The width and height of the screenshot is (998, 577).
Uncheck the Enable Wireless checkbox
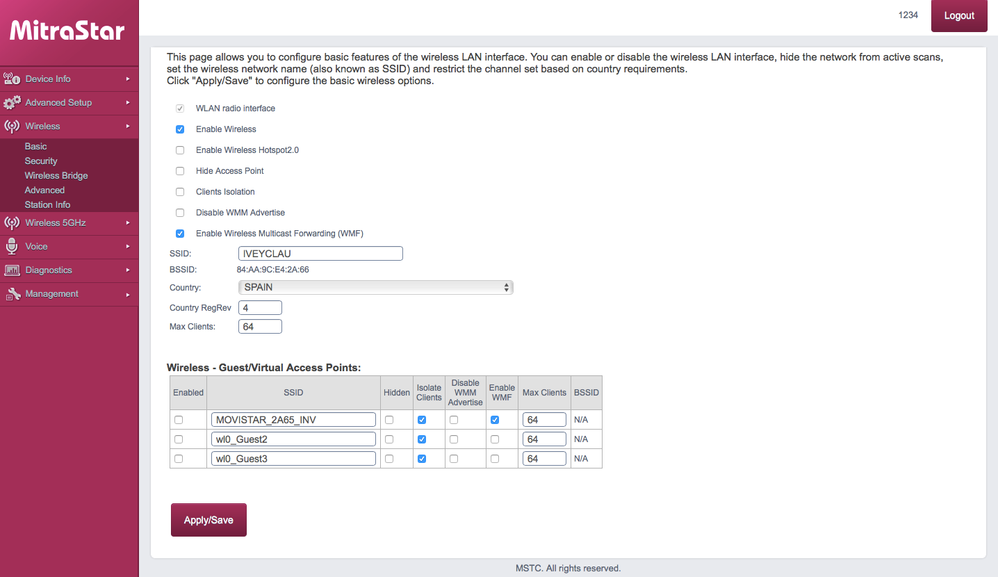coord(180,129)
